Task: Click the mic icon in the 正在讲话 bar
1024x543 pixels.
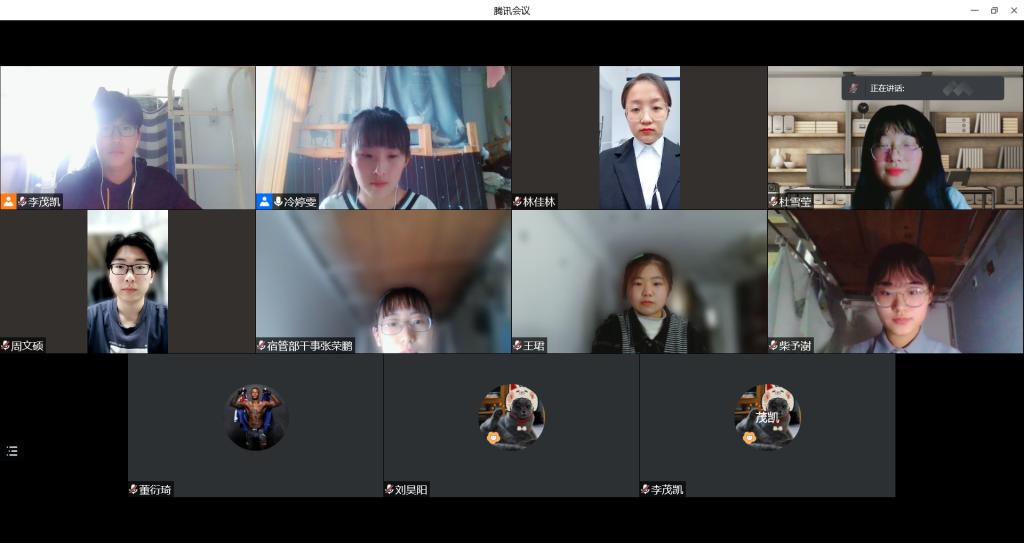Action: (854, 88)
